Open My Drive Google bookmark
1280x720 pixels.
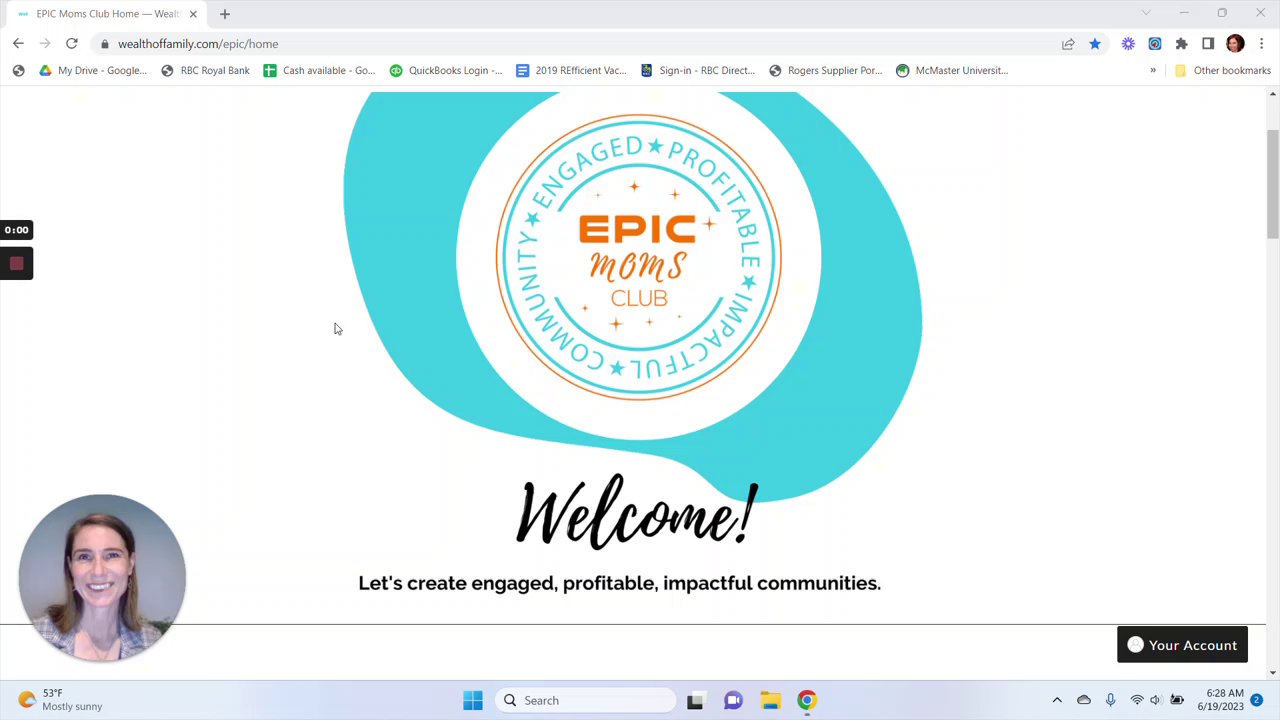pos(92,70)
